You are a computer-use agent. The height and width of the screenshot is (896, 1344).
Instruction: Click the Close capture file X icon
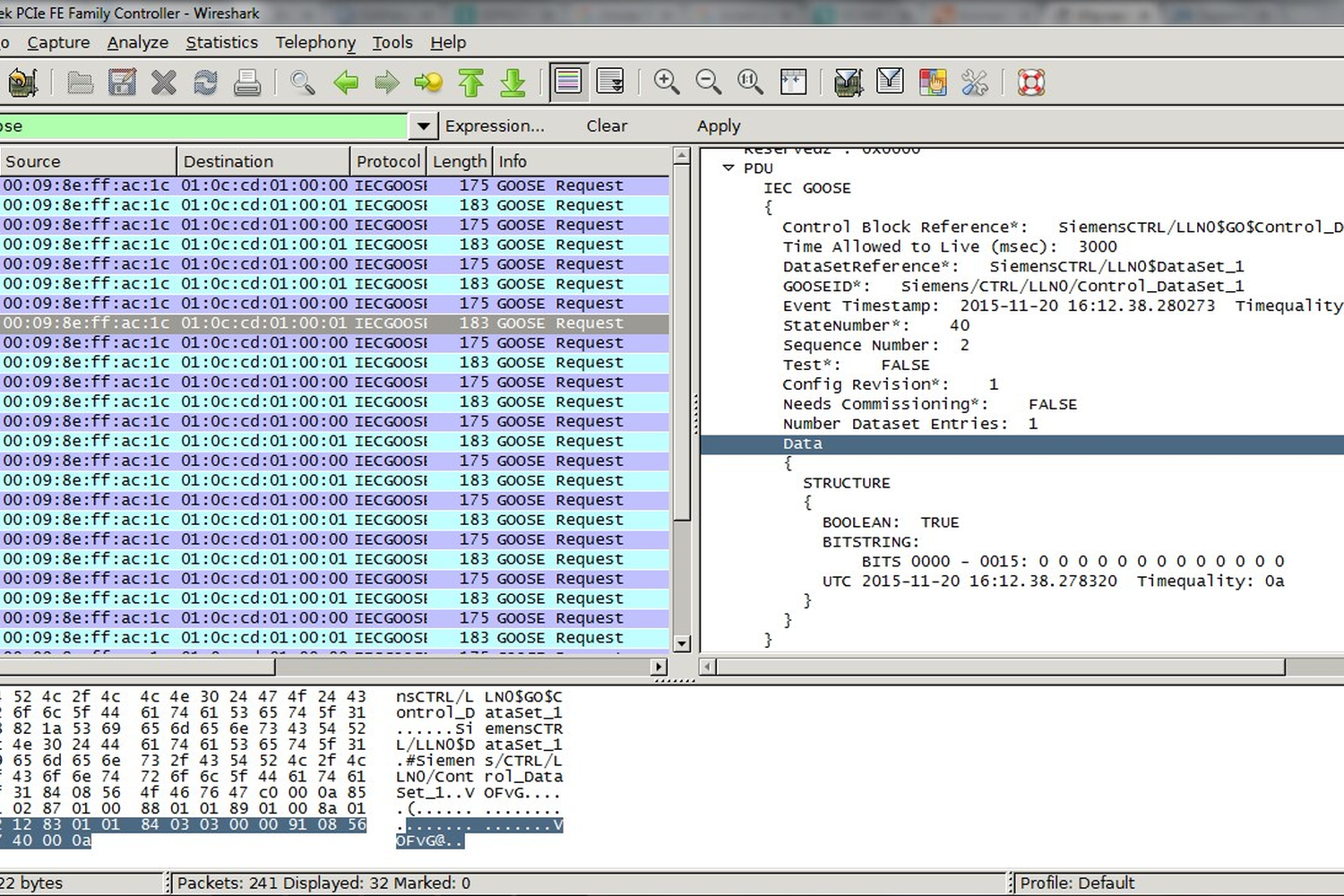point(163,82)
